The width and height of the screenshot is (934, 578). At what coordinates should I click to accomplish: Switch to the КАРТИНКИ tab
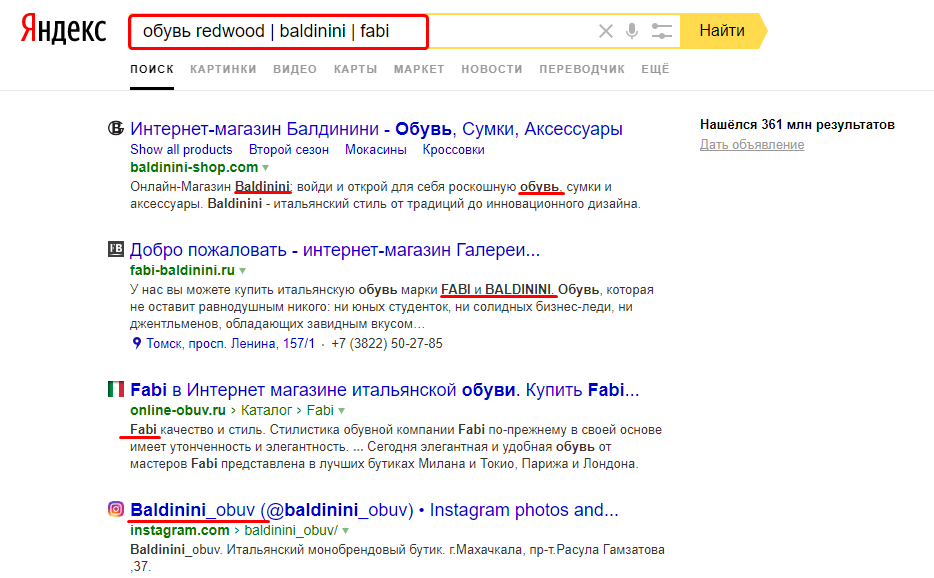[x=223, y=69]
